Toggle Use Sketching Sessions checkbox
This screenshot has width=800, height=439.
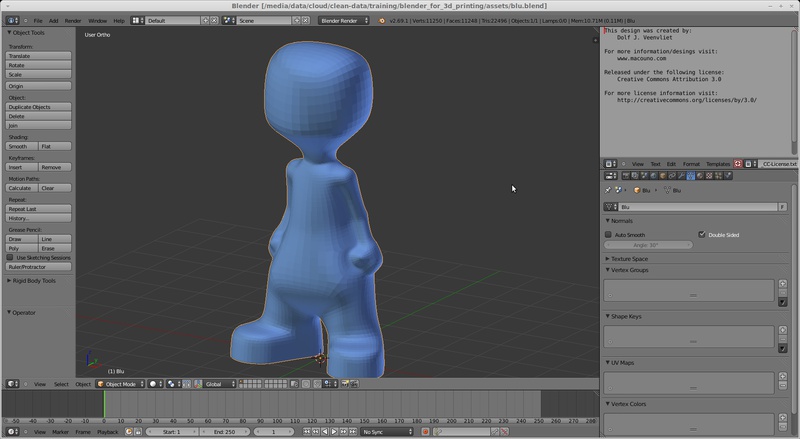point(11,257)
